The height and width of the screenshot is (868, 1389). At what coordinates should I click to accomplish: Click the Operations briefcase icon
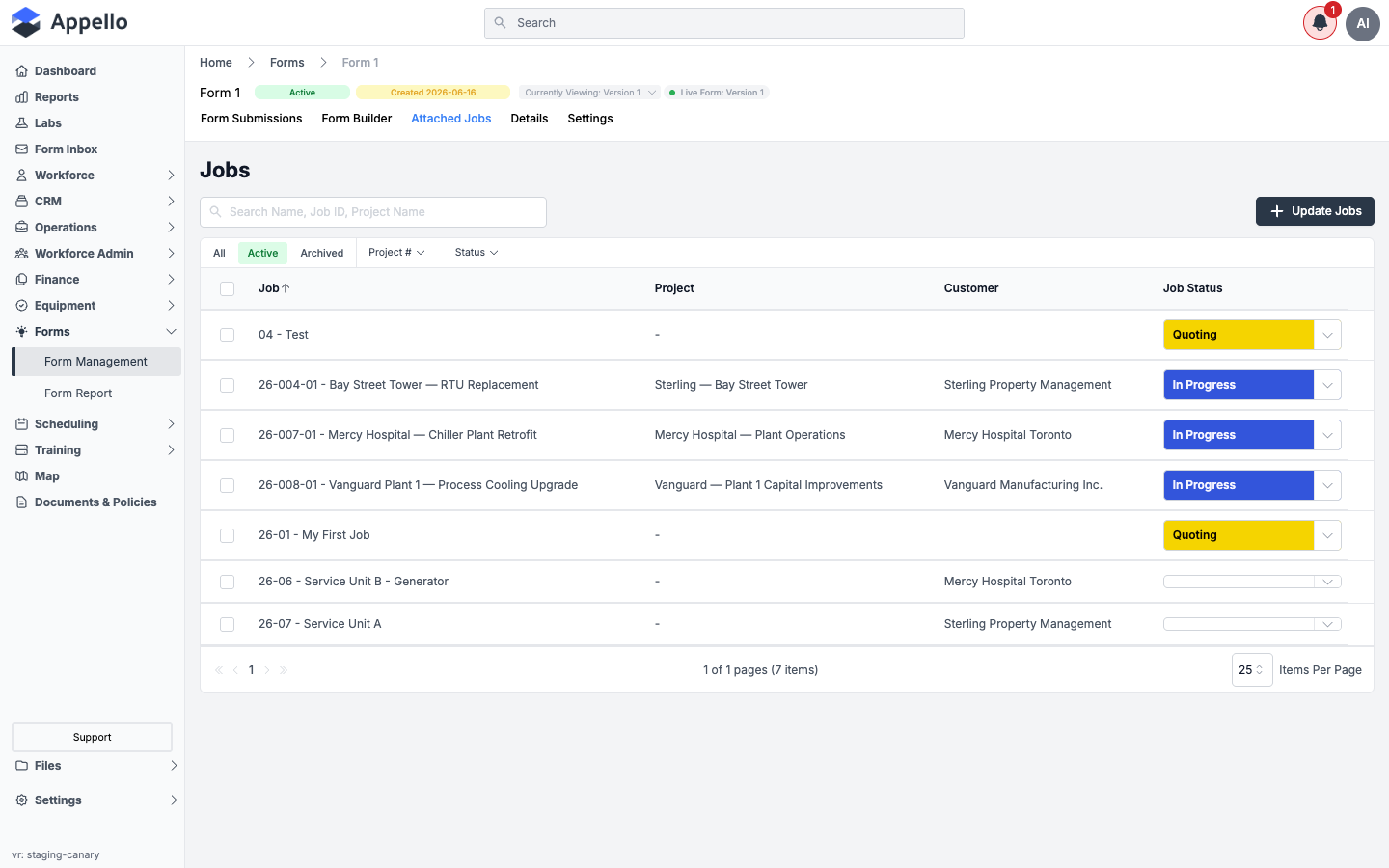pyautogui.click(x=21, y=228)
